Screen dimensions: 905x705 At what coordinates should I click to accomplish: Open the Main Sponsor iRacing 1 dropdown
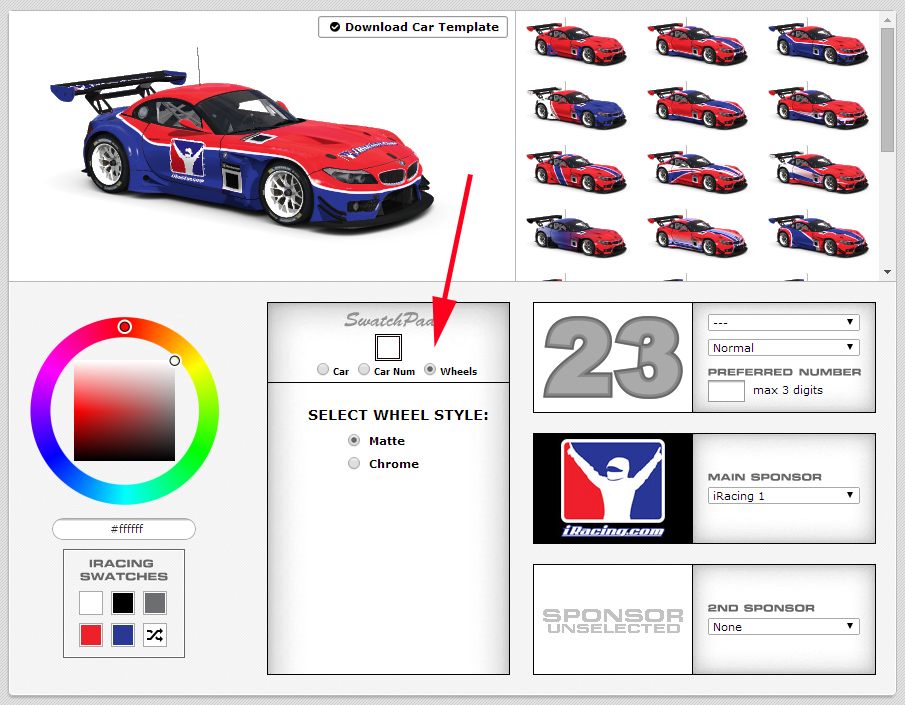(x=783, y=495)
